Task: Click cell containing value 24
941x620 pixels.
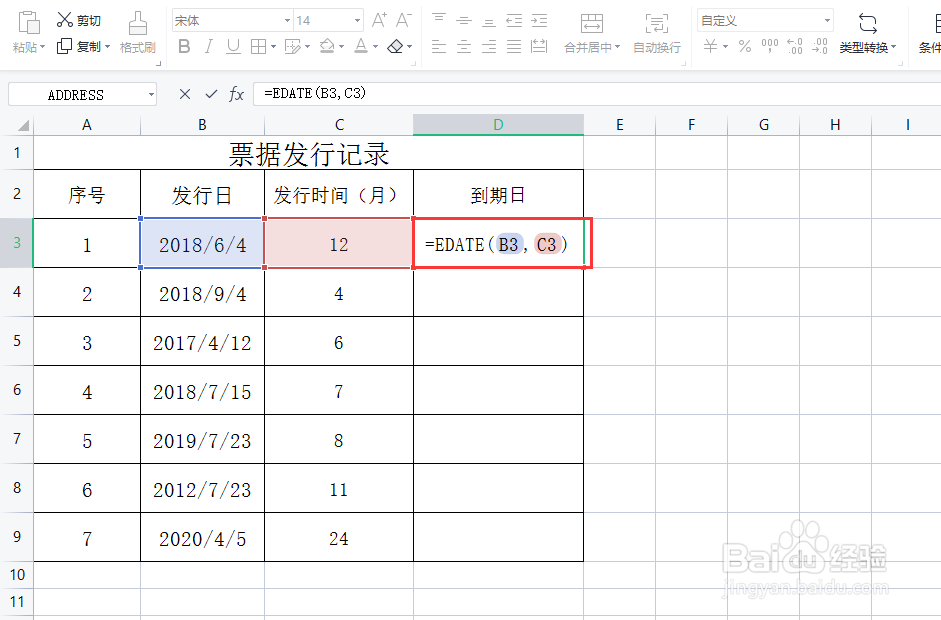Action: (338, 537)
